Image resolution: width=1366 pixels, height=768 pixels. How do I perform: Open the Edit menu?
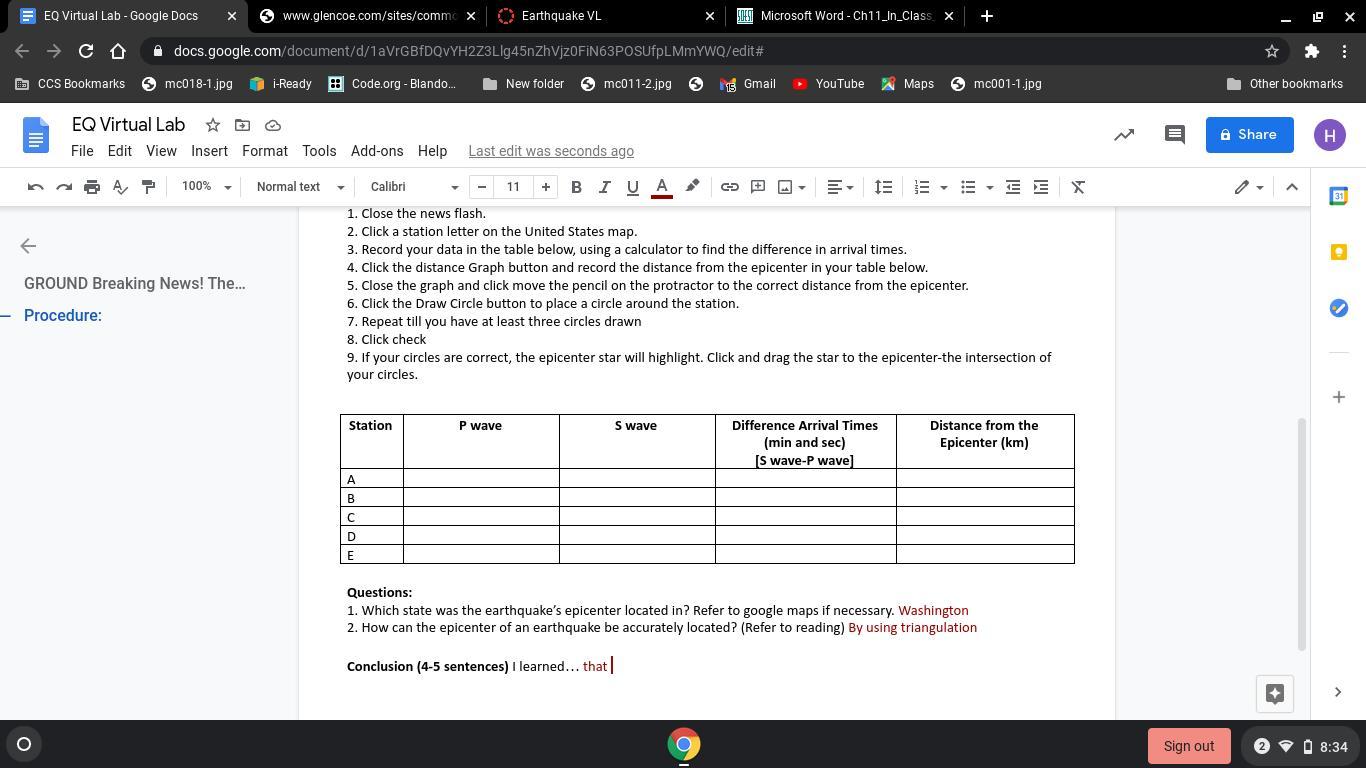(x=119, y=151)
